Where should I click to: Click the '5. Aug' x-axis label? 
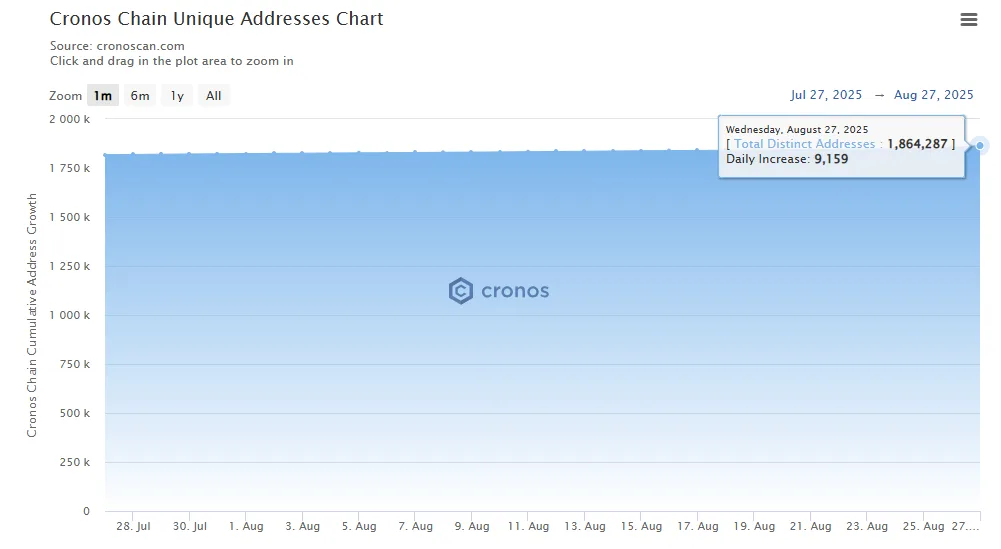pyautogui.click(x=359, y=526)
